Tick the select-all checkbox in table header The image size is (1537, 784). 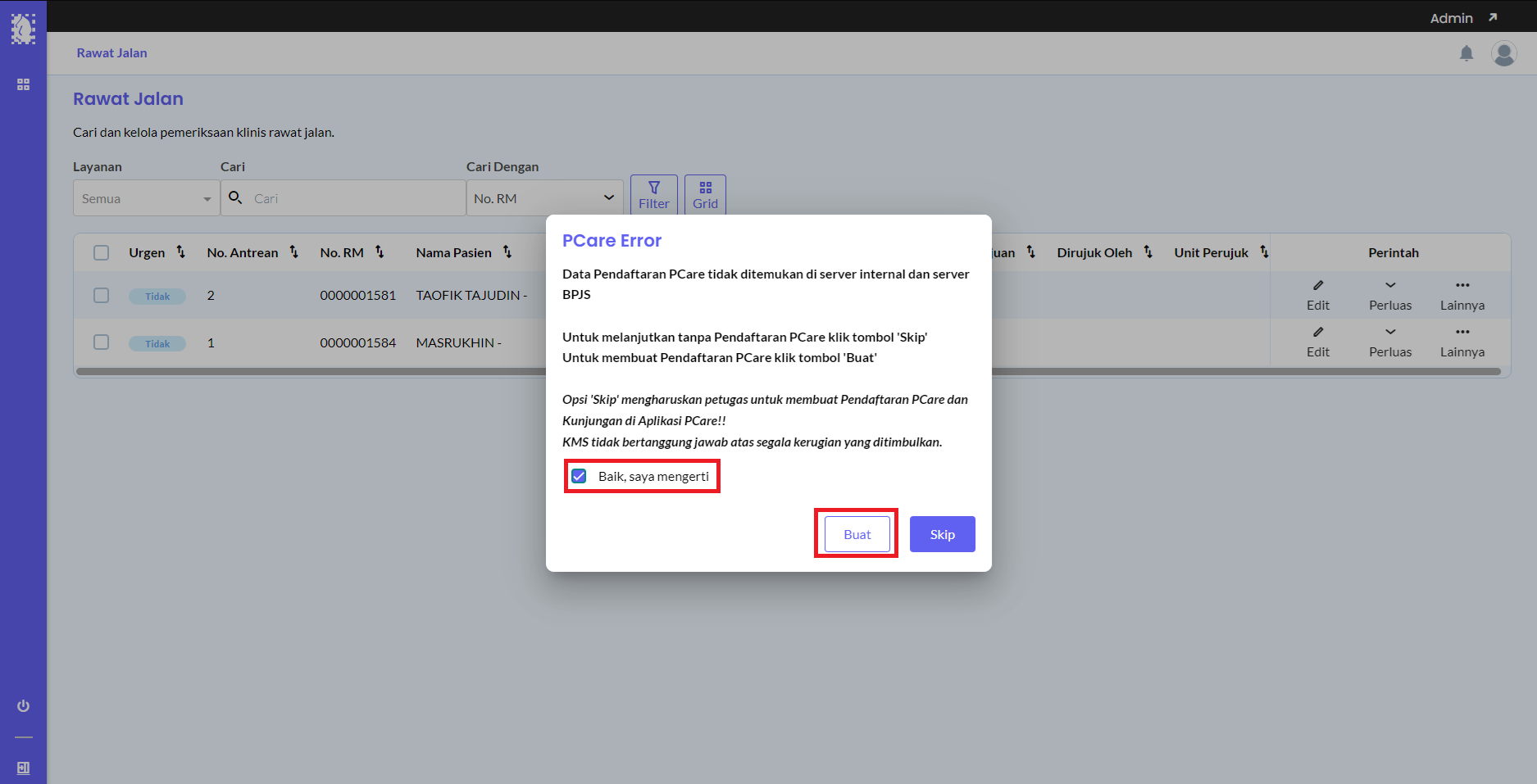point(101,252)
